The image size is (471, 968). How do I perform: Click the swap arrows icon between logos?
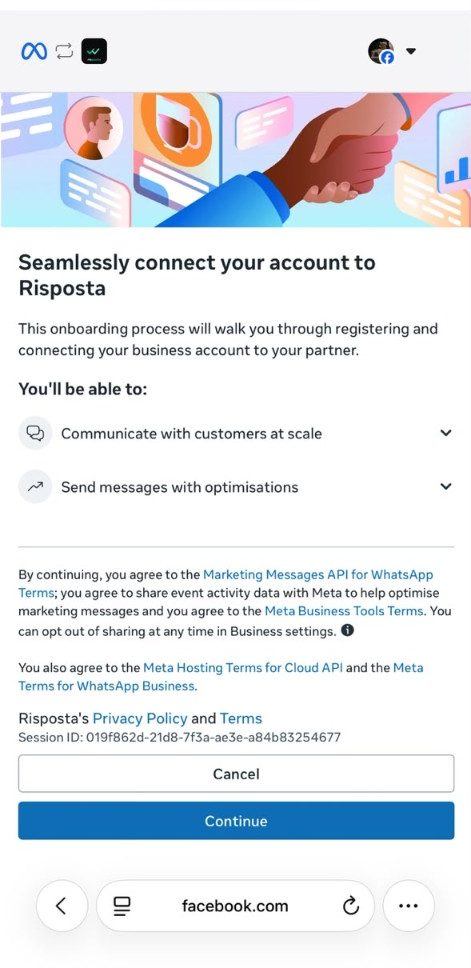point(64,51)
